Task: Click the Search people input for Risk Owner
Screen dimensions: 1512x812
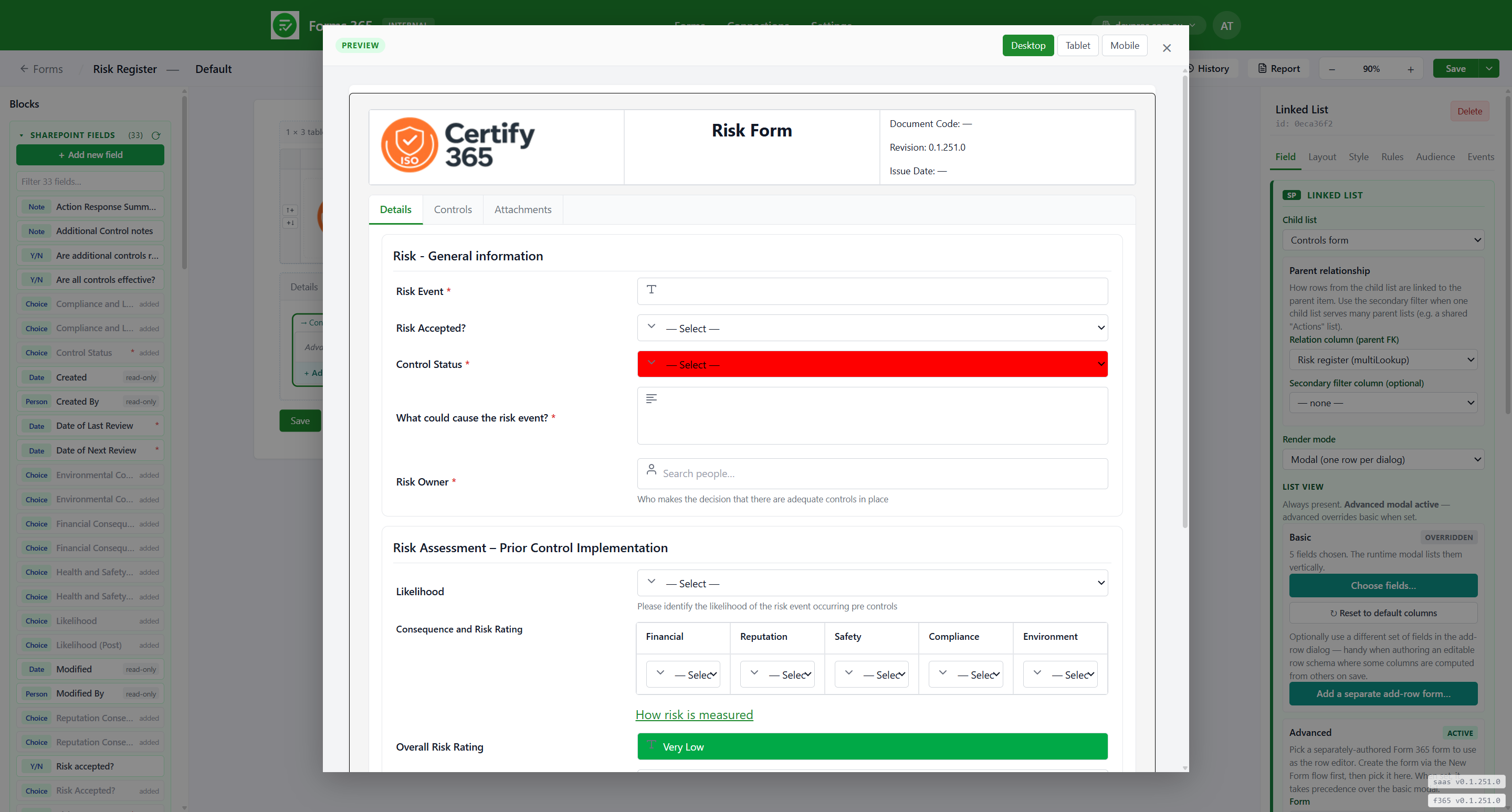Action: [872, 473]
